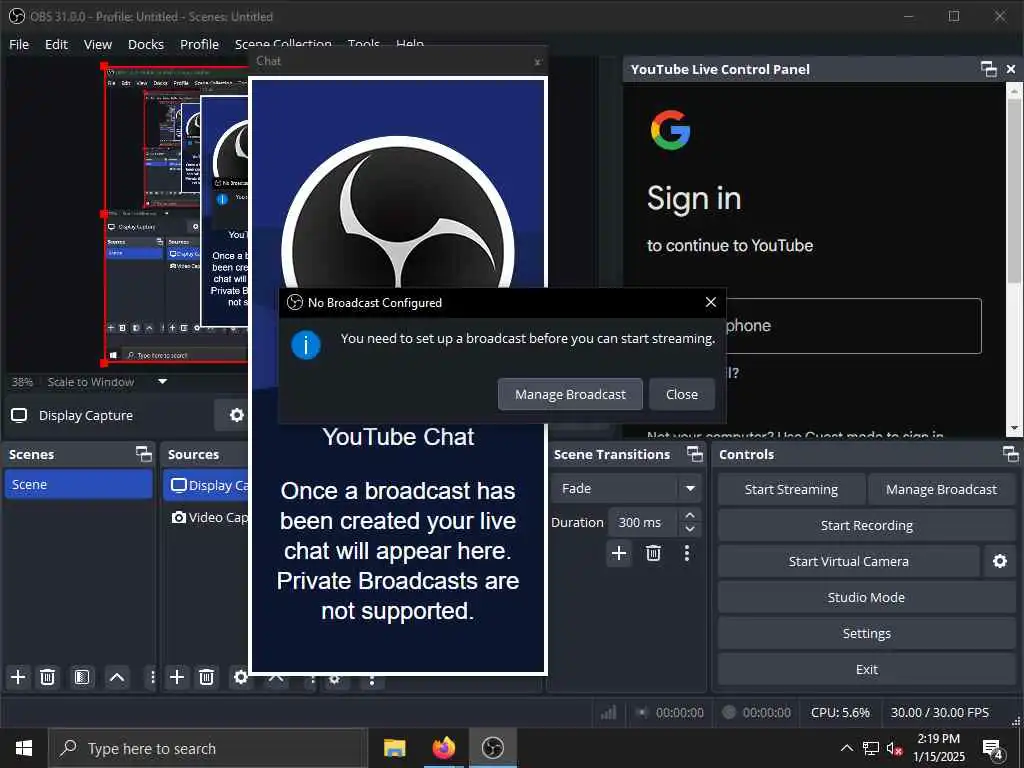Open Scene Transitions three-dot properties menu

point(686,553)
